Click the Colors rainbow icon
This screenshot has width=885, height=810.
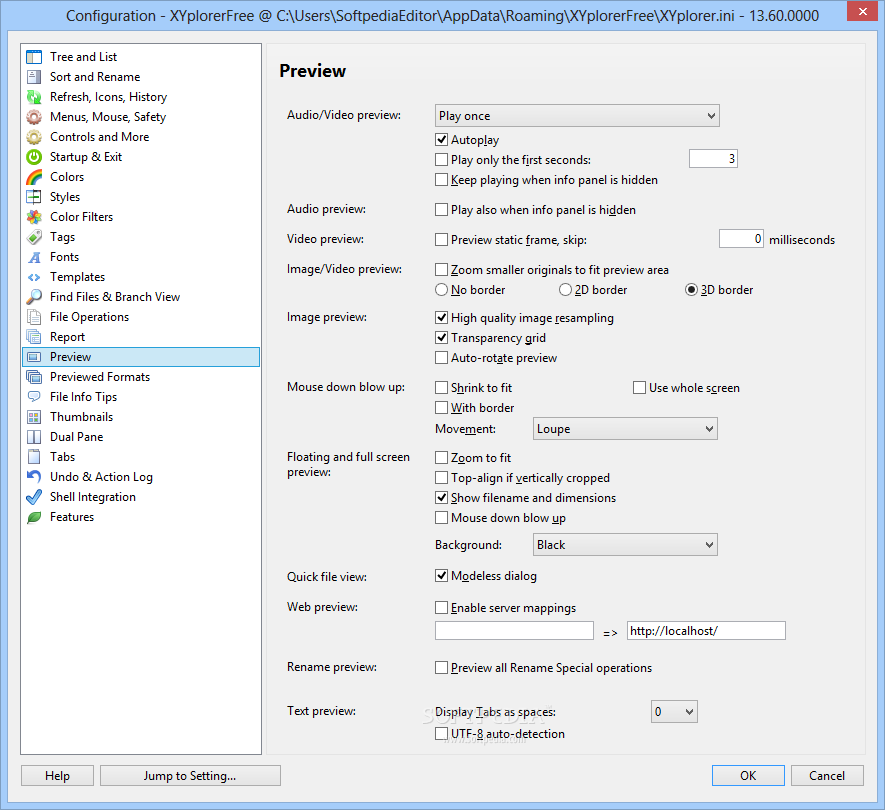click(x=34, y=177)
